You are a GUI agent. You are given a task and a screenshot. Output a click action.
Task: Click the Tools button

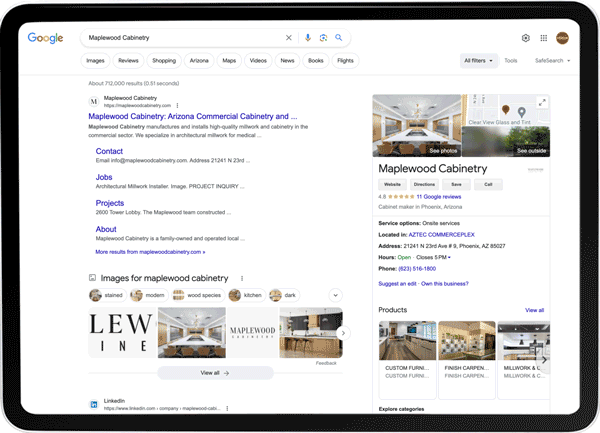coord(510,60)
